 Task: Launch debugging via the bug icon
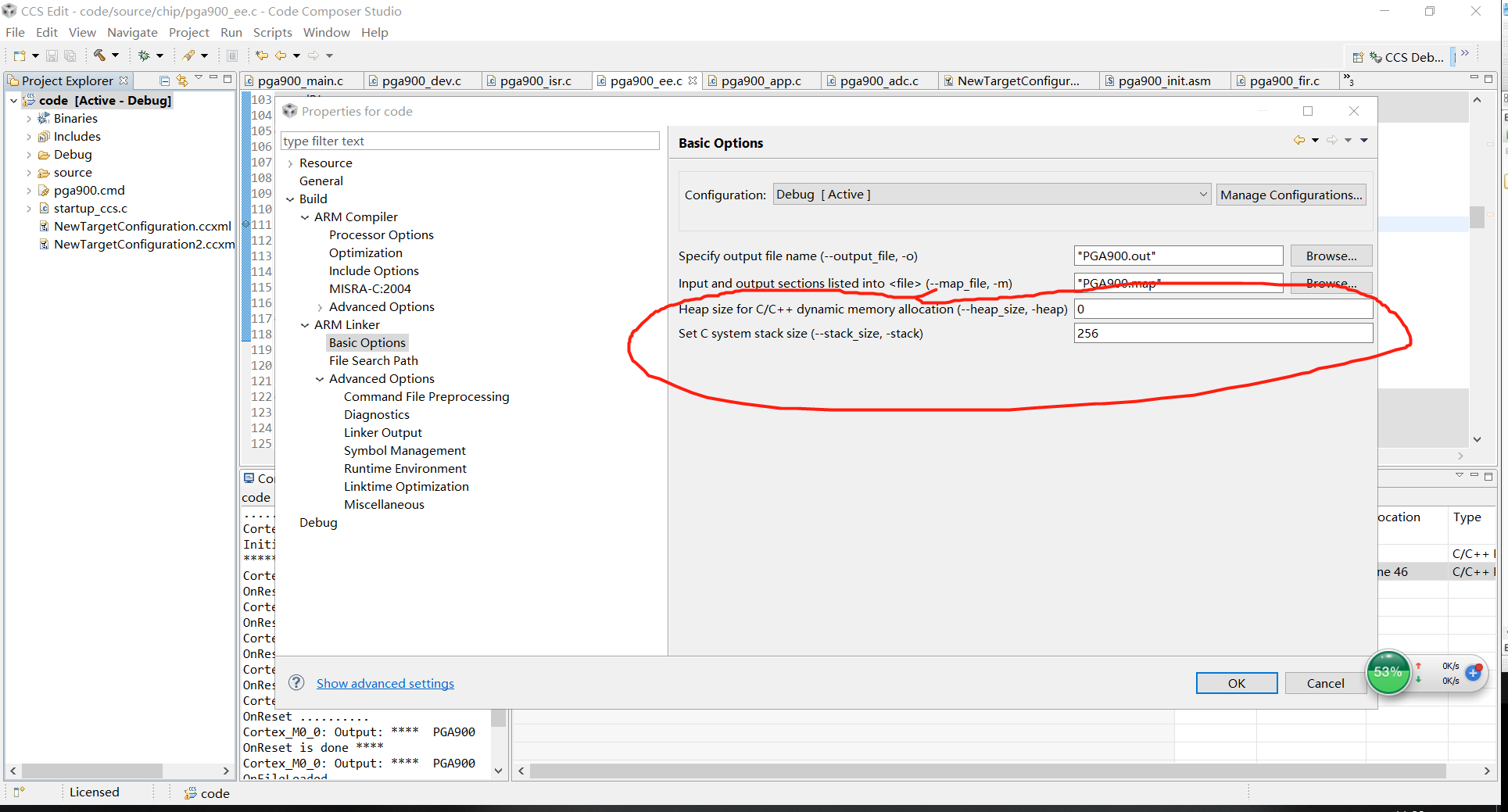tap(145, 55)
